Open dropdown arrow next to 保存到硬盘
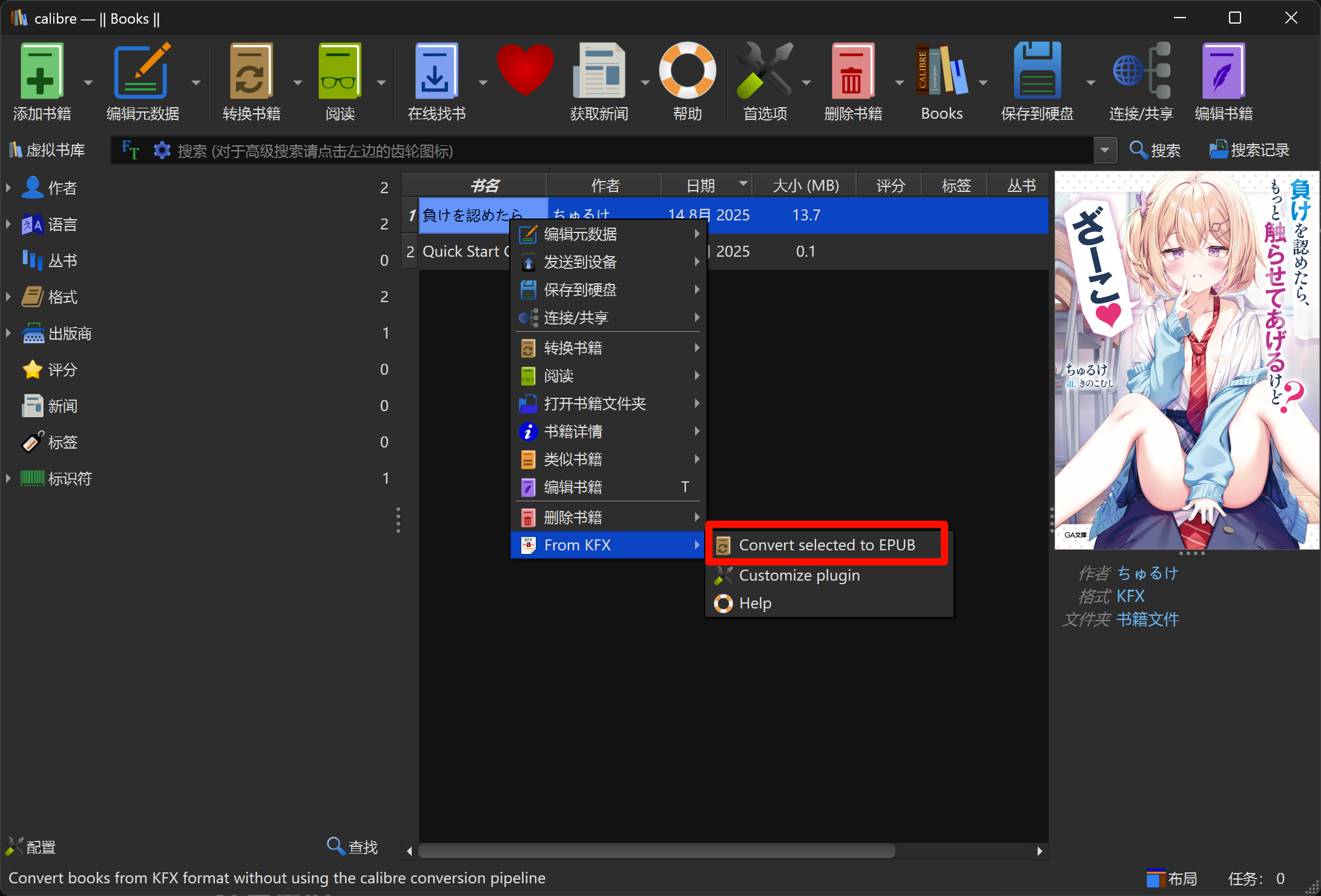 click(x=1090, y=82)
